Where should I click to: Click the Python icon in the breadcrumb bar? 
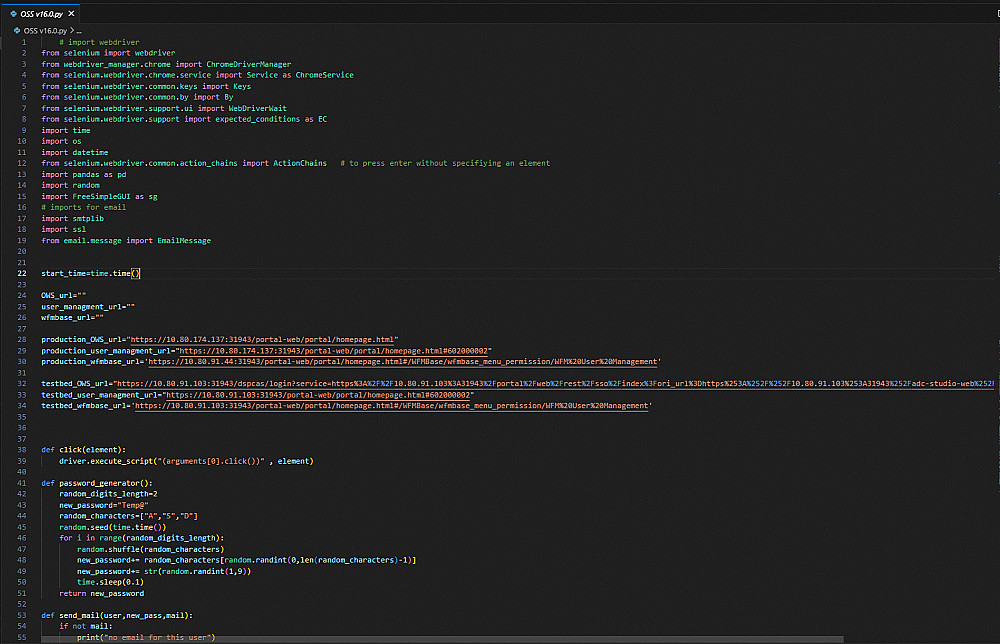pos(17,31)
